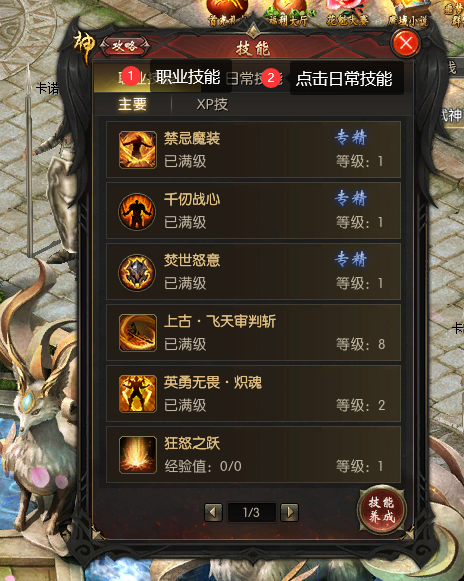Click the 1/3 page indicator field

pyautogui.click(x=252, y=512)
